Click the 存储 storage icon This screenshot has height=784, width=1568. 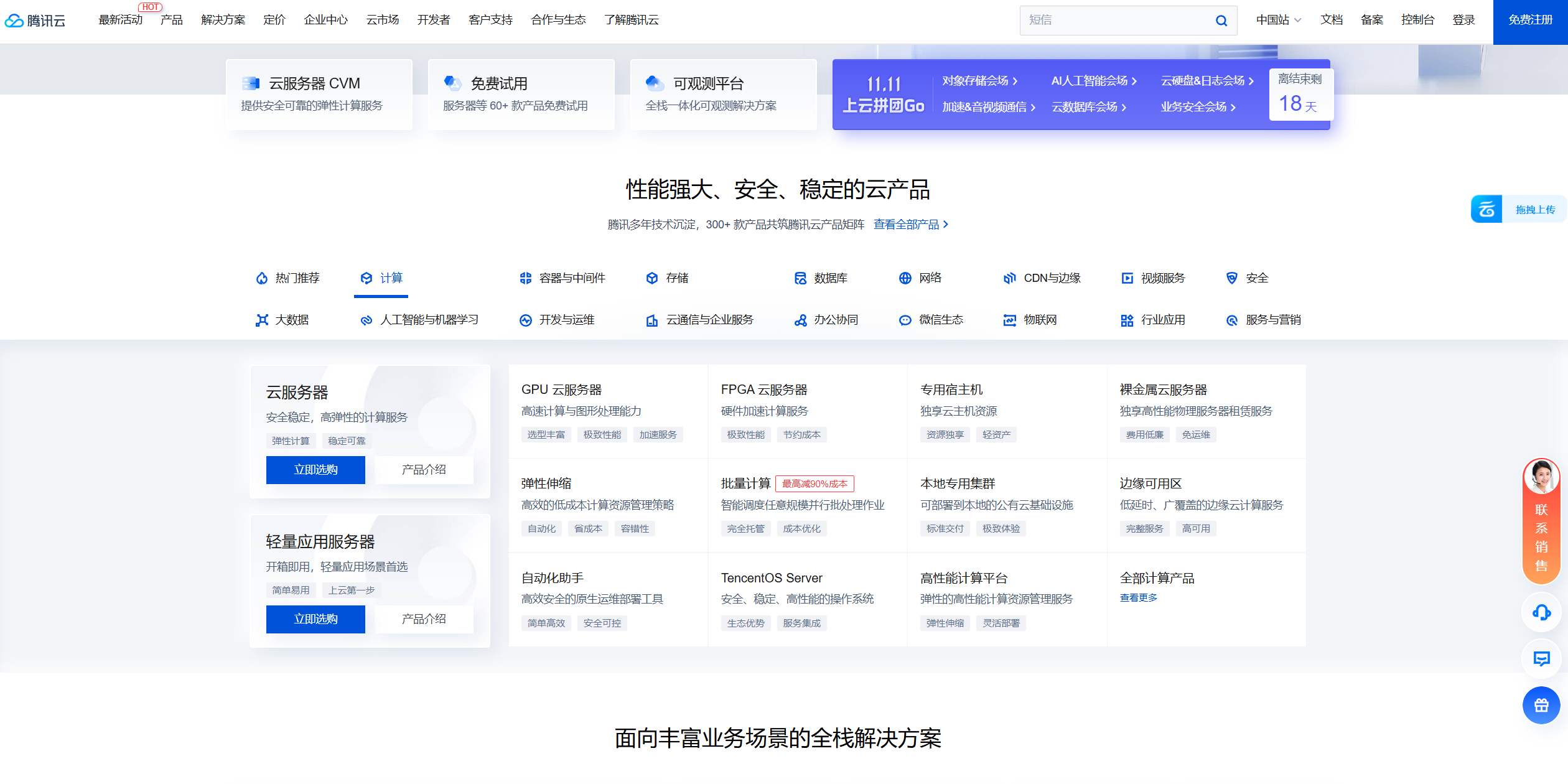tap(652, 278)
